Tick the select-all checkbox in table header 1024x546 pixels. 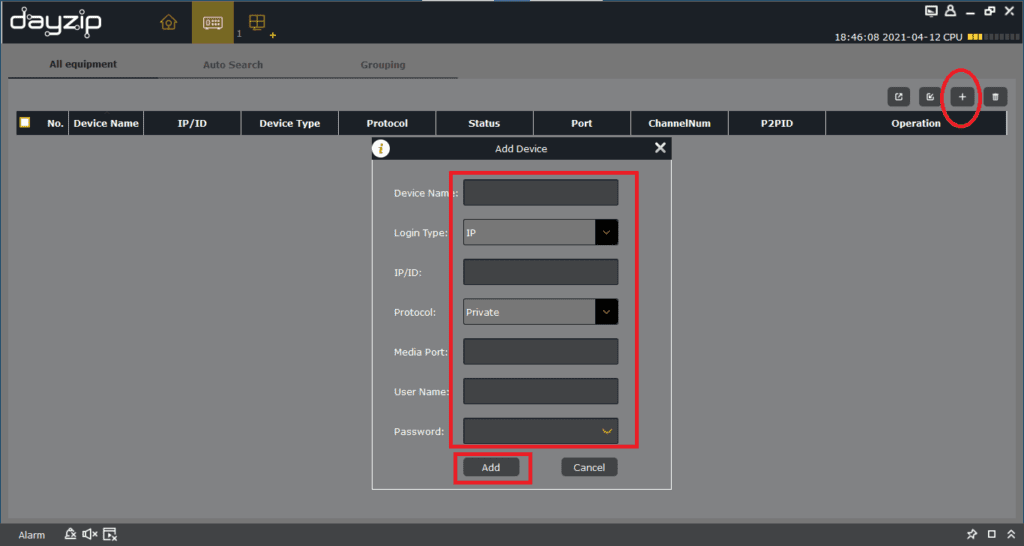tap(25, 123)
